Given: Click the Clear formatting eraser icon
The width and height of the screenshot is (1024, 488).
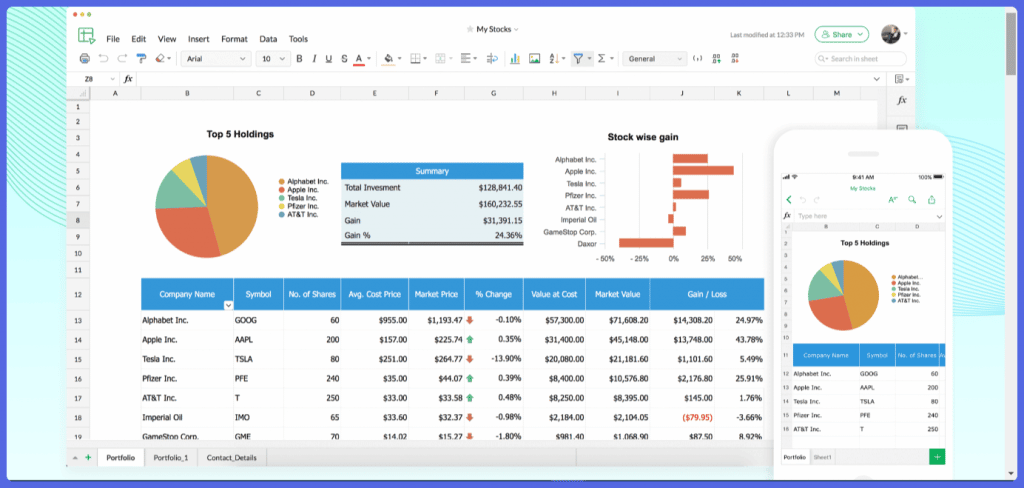Looking at the screenshot, I should click(160, 59).
